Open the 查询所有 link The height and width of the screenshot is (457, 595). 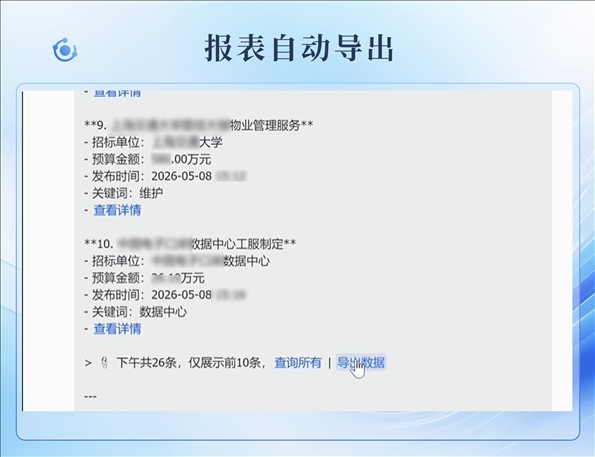(298, 362)
